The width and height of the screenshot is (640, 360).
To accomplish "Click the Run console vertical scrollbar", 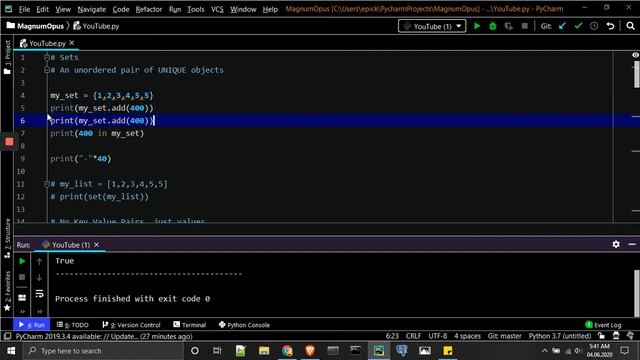I will click(x=636, y=293).
